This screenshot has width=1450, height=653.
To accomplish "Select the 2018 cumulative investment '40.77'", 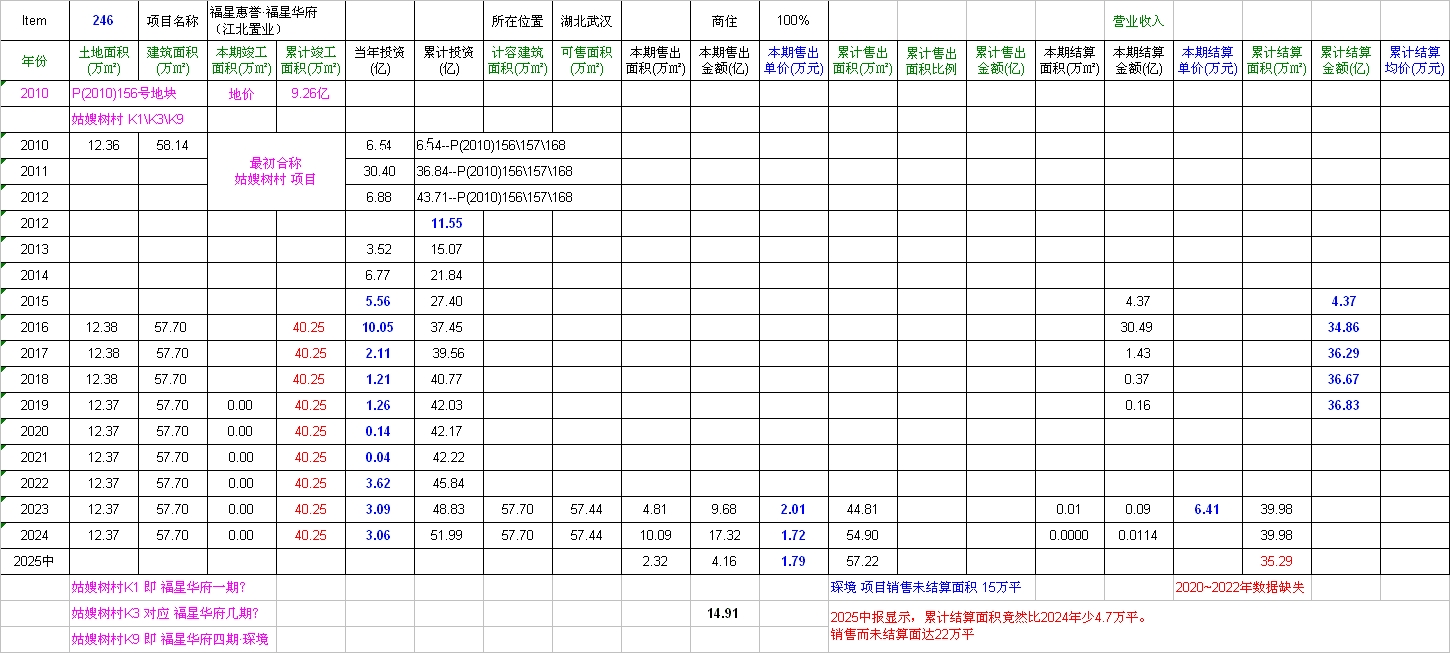I will (449, 380).
